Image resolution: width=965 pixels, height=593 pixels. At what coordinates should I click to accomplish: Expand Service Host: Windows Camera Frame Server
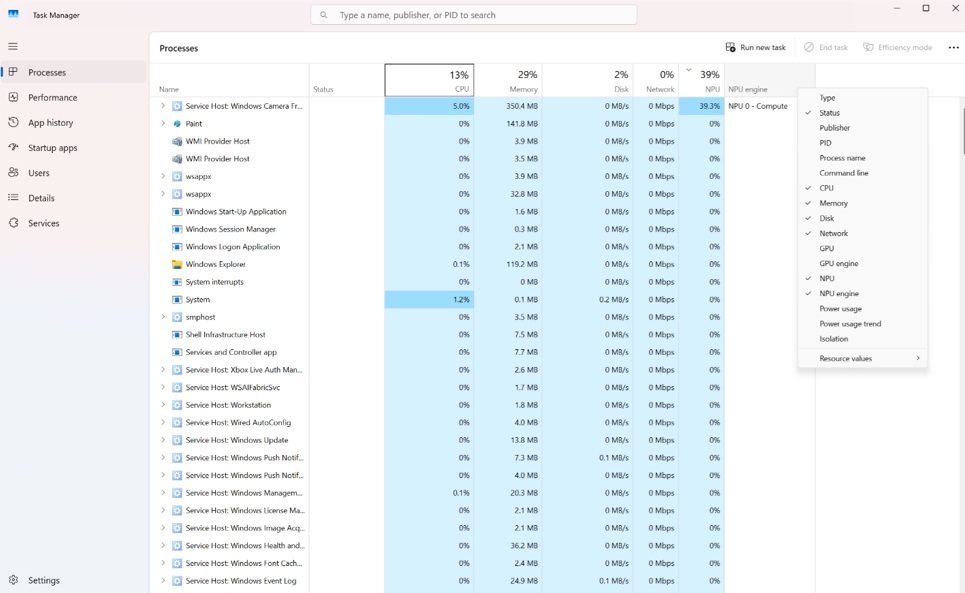(x=163, y=106)
